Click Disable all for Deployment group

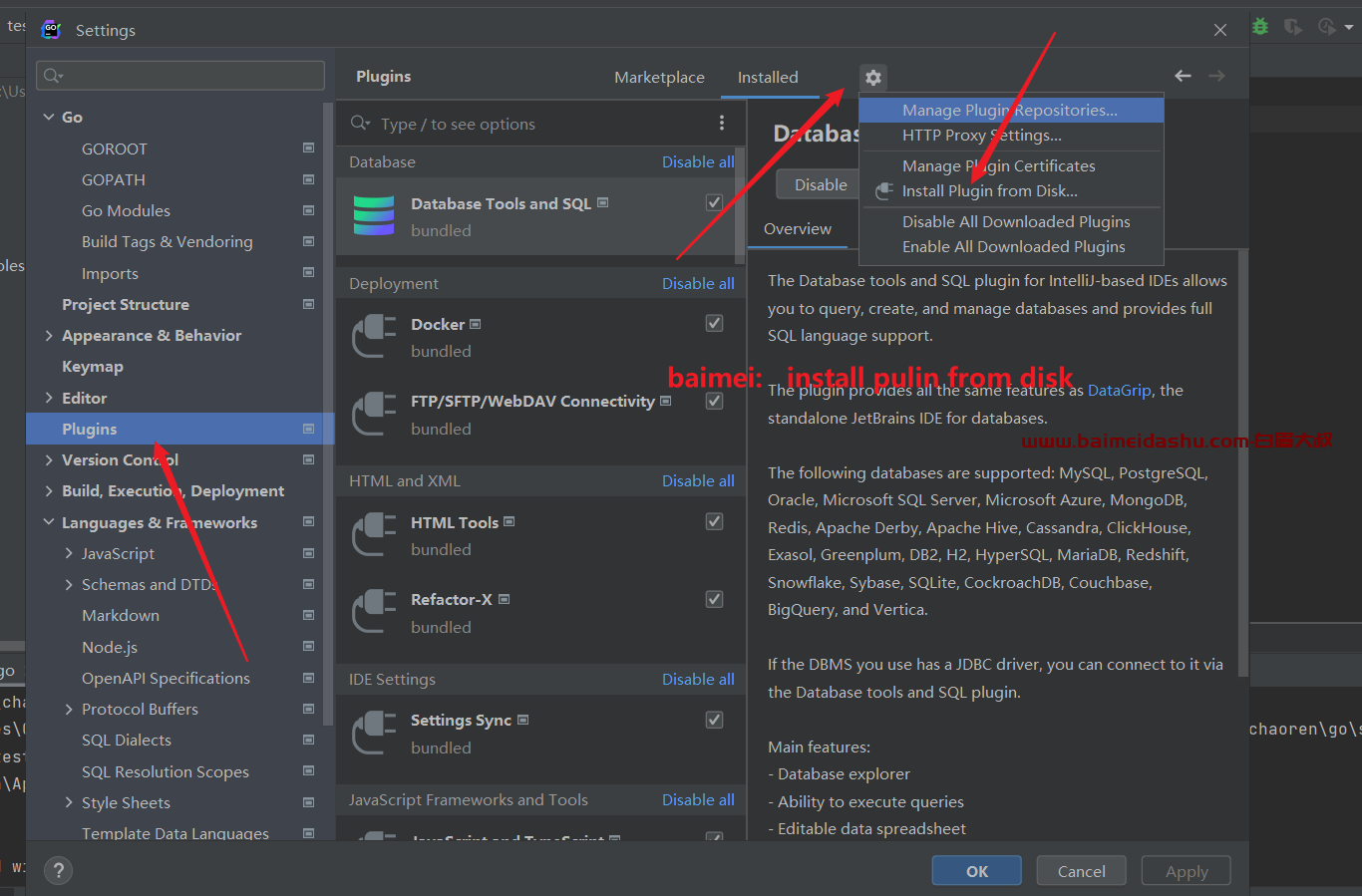(x=698, y=283)
